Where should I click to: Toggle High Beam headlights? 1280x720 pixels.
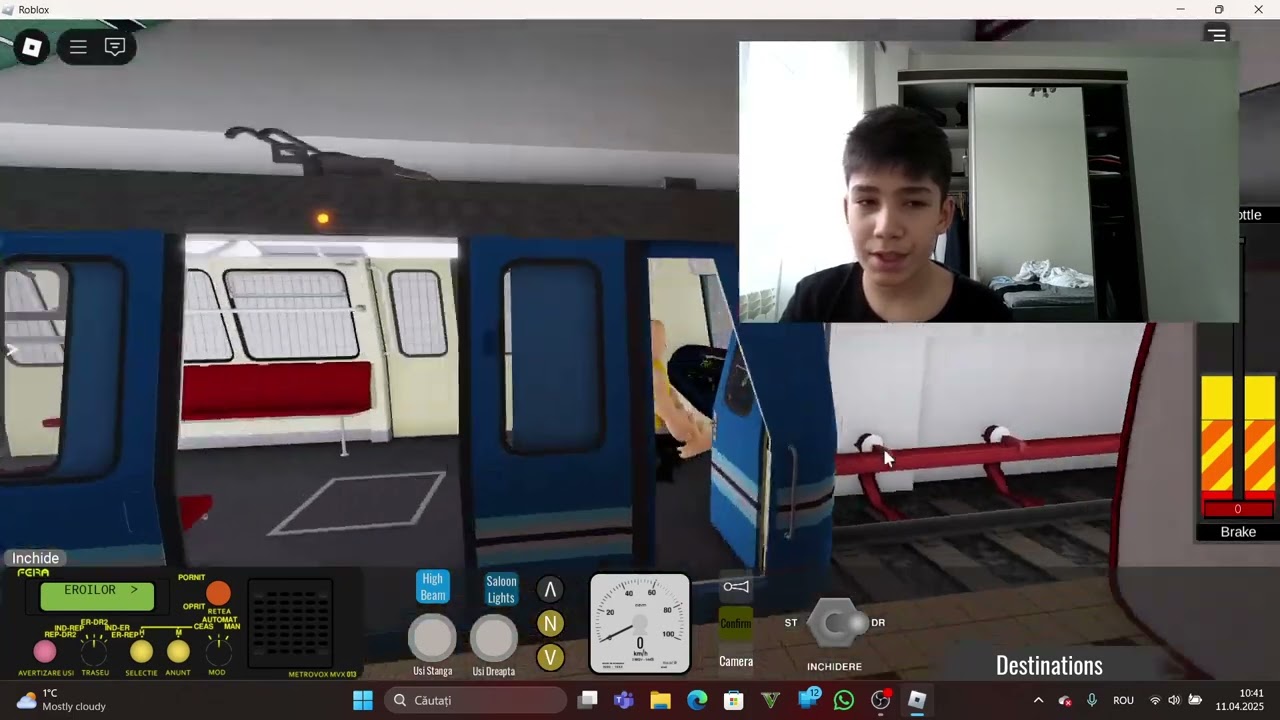432,587
